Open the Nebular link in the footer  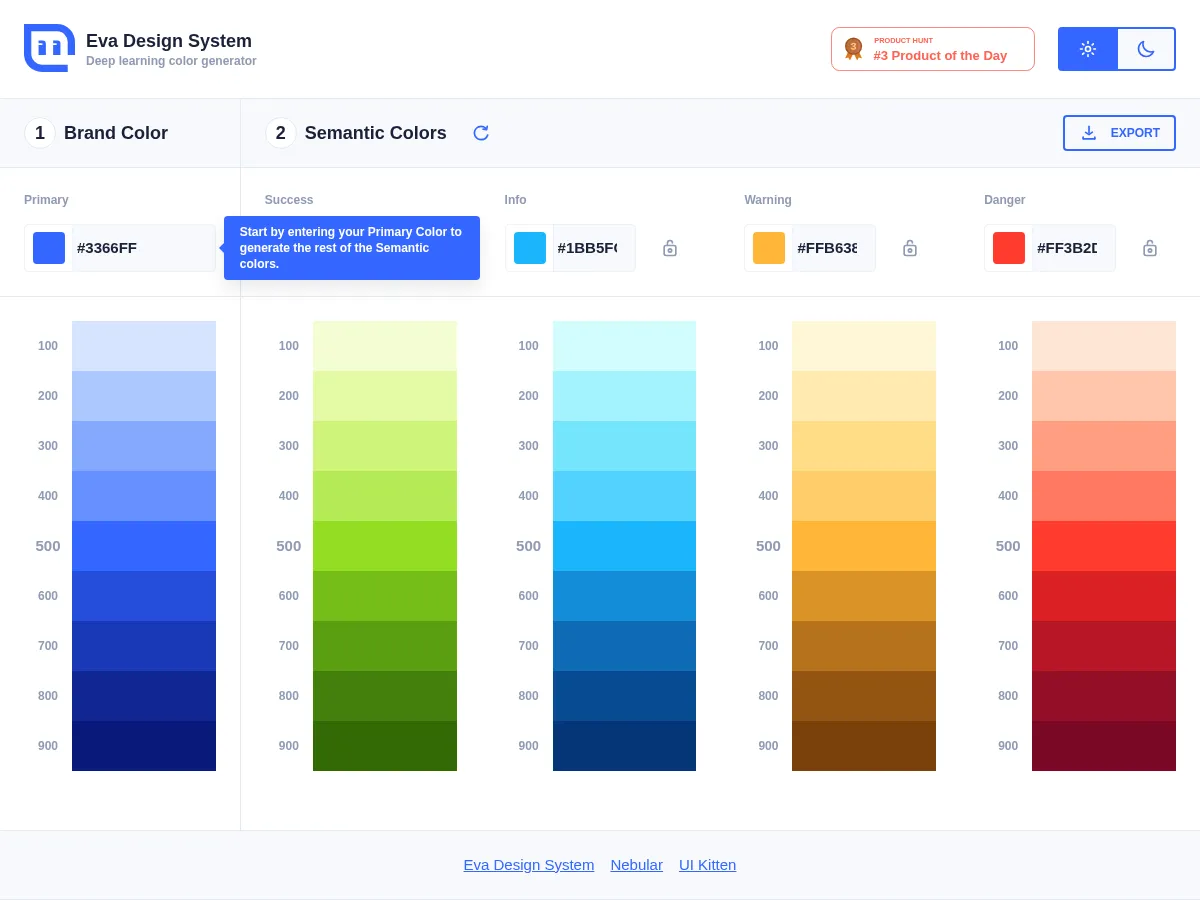tap(636, 864)
